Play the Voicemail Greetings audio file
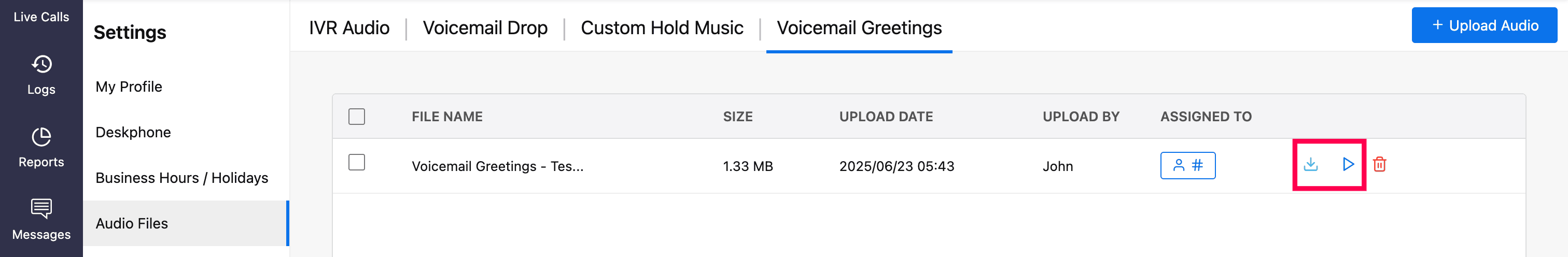1568x257 pixels. pos(1348,165)
